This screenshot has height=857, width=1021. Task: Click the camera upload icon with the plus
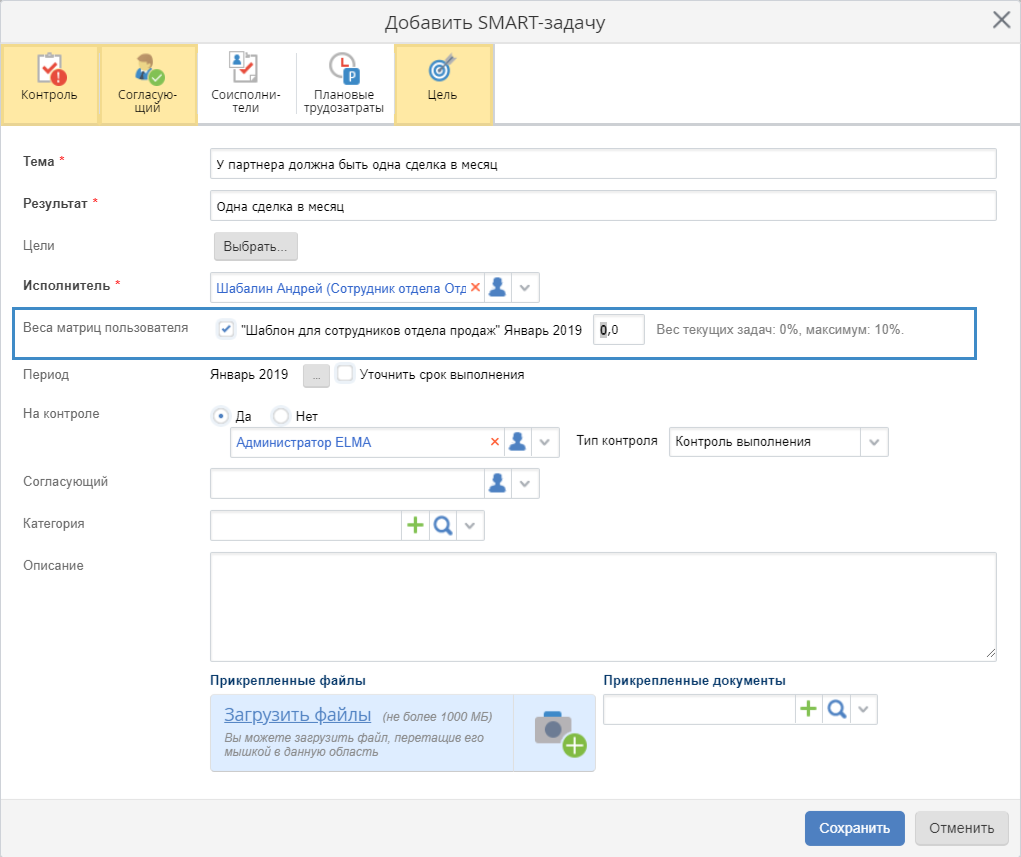click(x=558, y=733)
